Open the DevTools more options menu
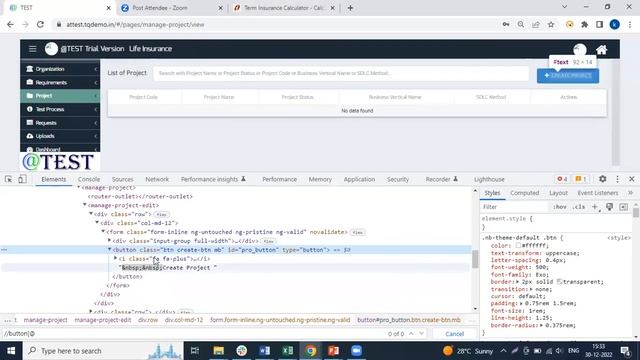Image resolution: width=640 pixels, height=360 pixels. pos(617,179)
